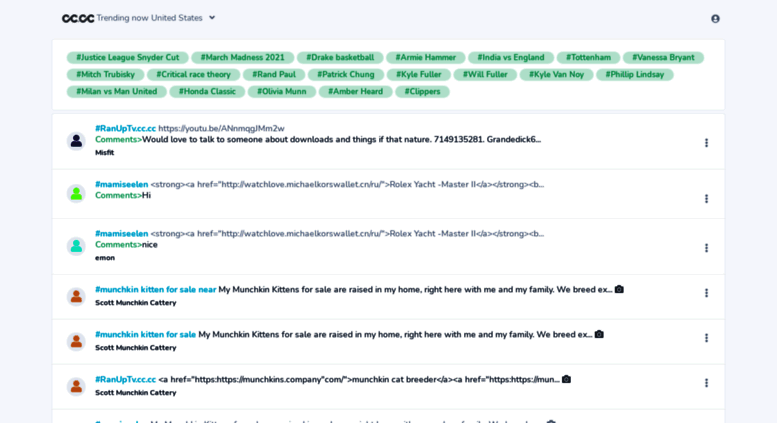Screen dimensions: 777x423
Task: Open more options for '#munchkin kitten for sale' post
Action: 706,338
